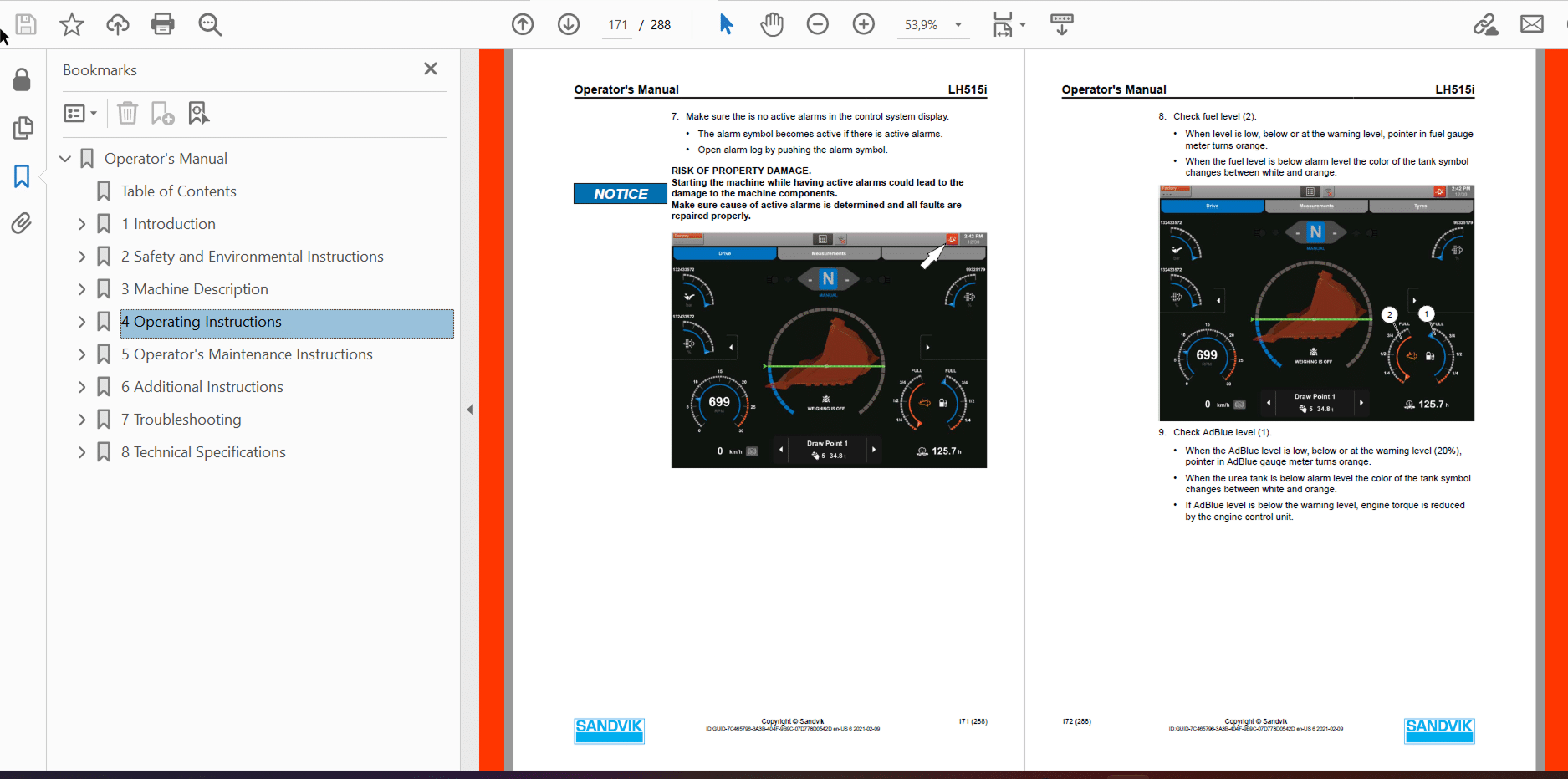1568x779 pixels.
Task: Click the zoom in plus button
Action: pos(863,24)
